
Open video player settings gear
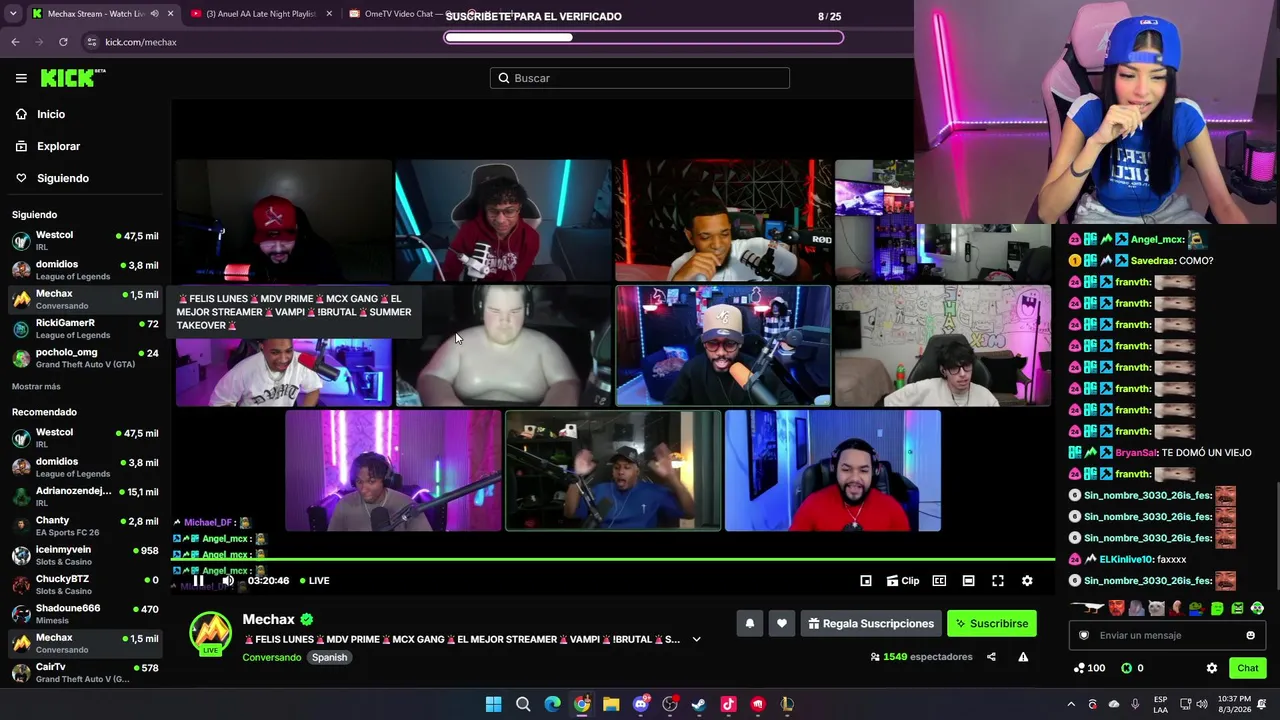(x=1027, y=581)
